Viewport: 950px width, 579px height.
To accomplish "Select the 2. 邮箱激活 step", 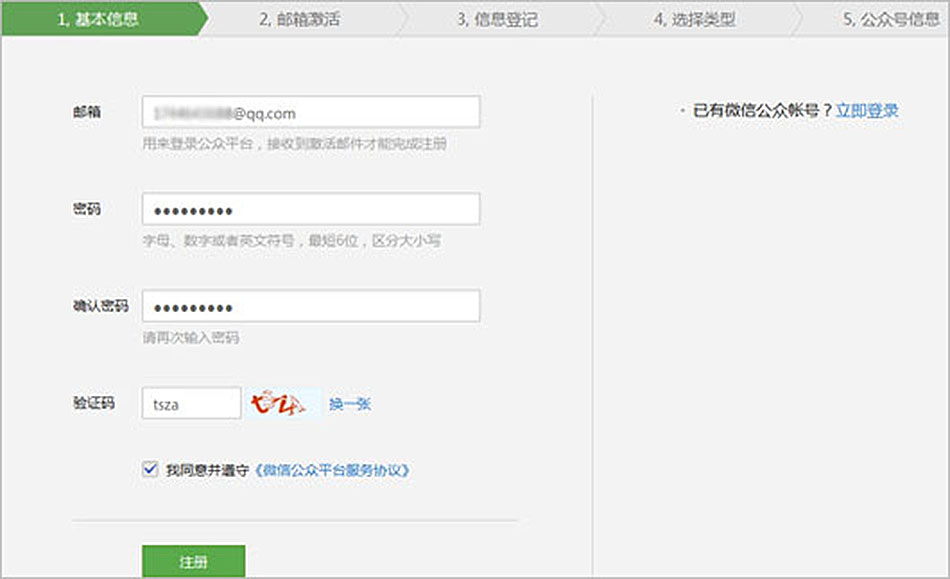I will pyautogui.click(x=298, y=19).
